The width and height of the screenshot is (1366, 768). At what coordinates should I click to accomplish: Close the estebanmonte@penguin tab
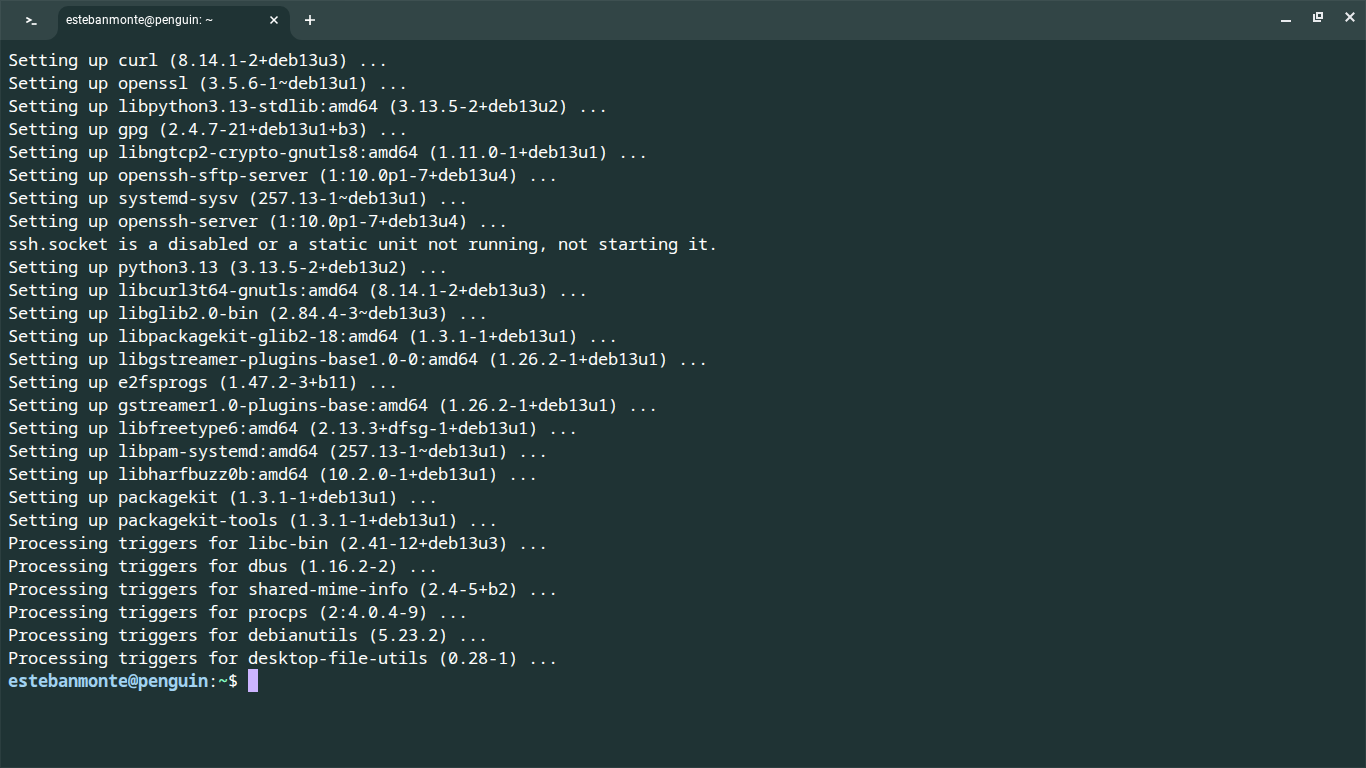pos(274,20)
